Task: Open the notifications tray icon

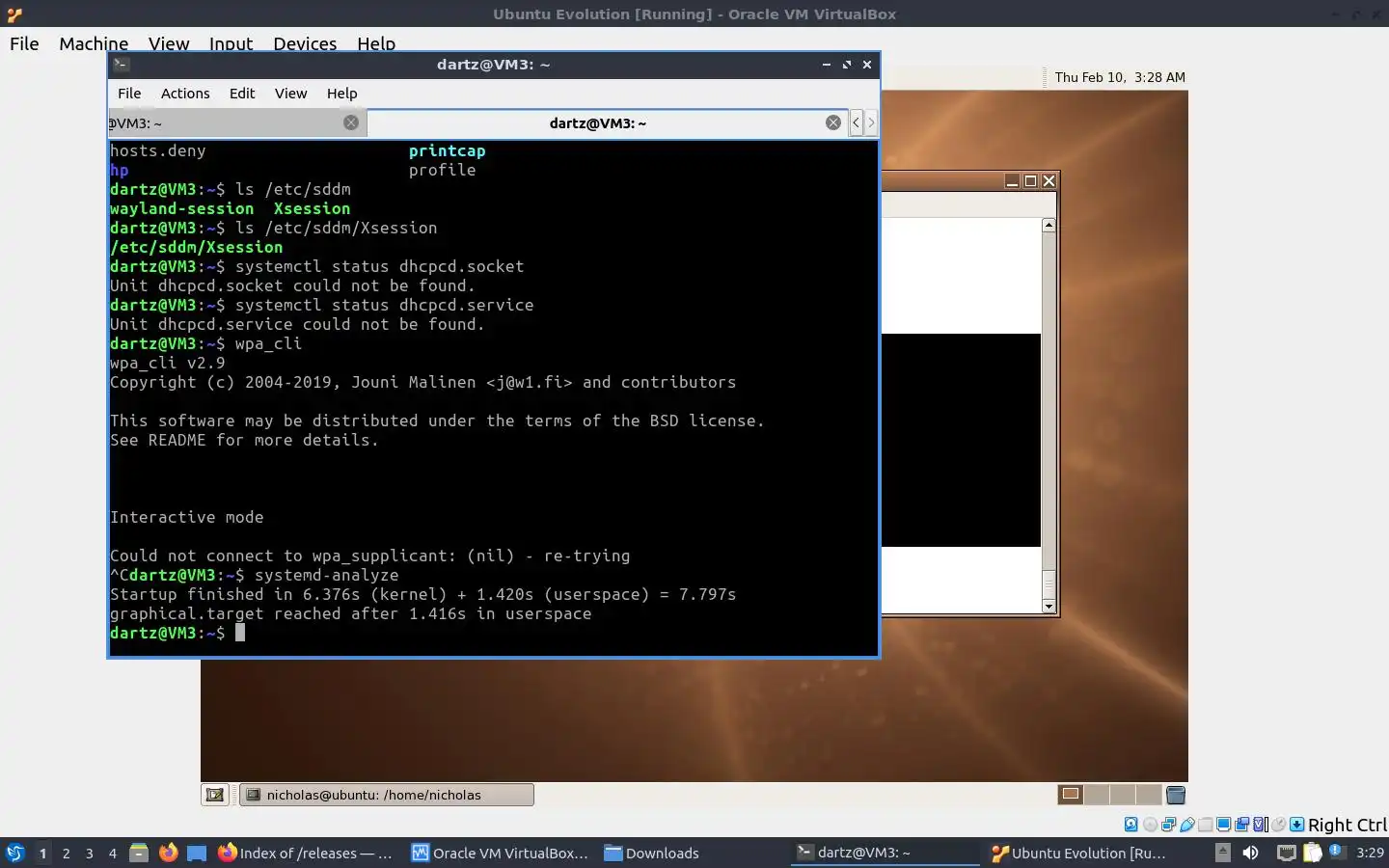Action: click(x=1337, y=851)
